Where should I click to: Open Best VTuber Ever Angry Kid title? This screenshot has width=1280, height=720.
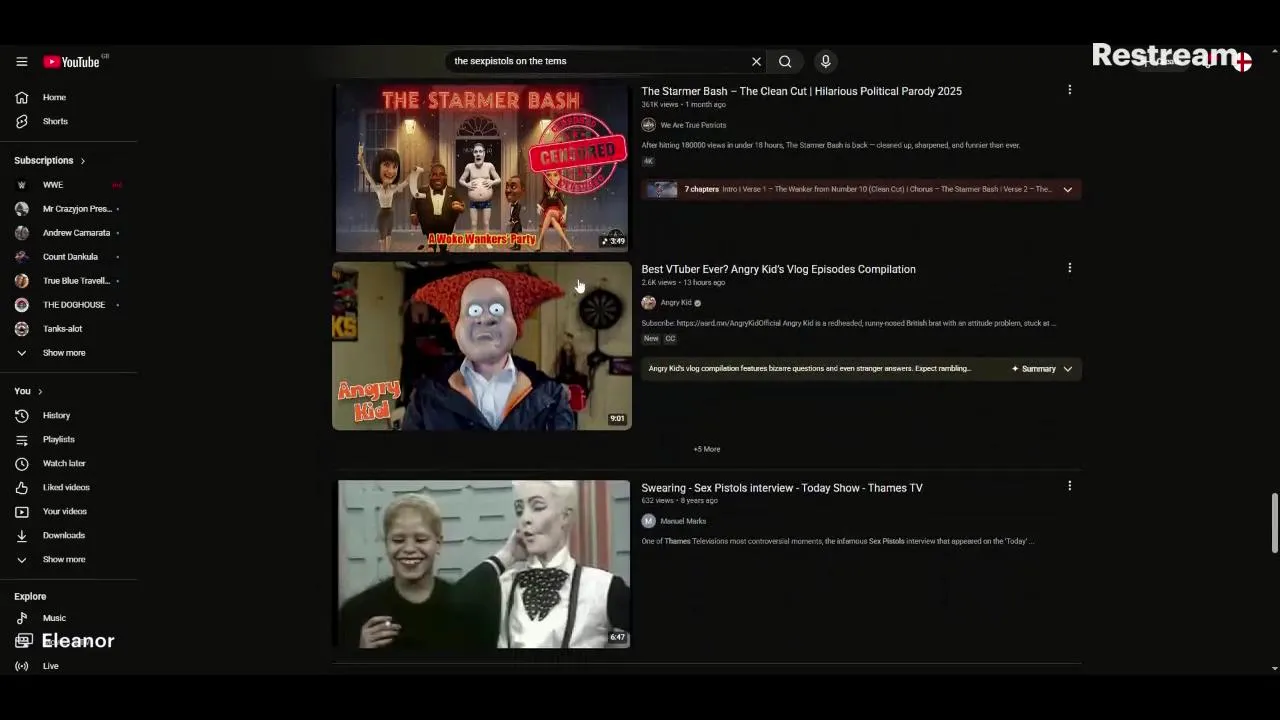[x=778, y=269]
